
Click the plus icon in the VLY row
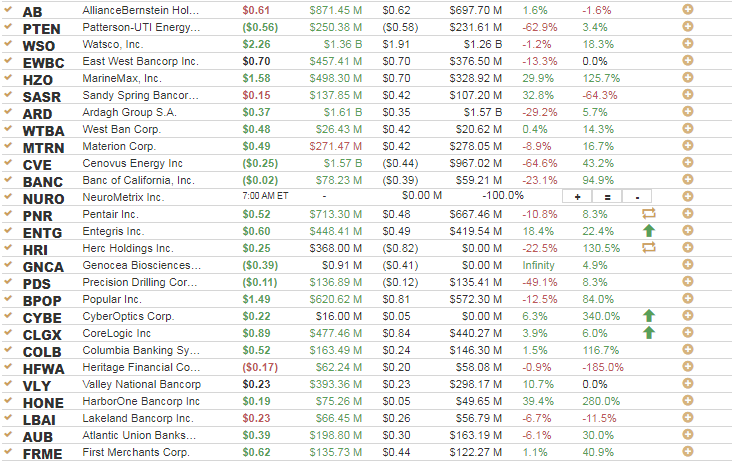click(x=688, y=383)
